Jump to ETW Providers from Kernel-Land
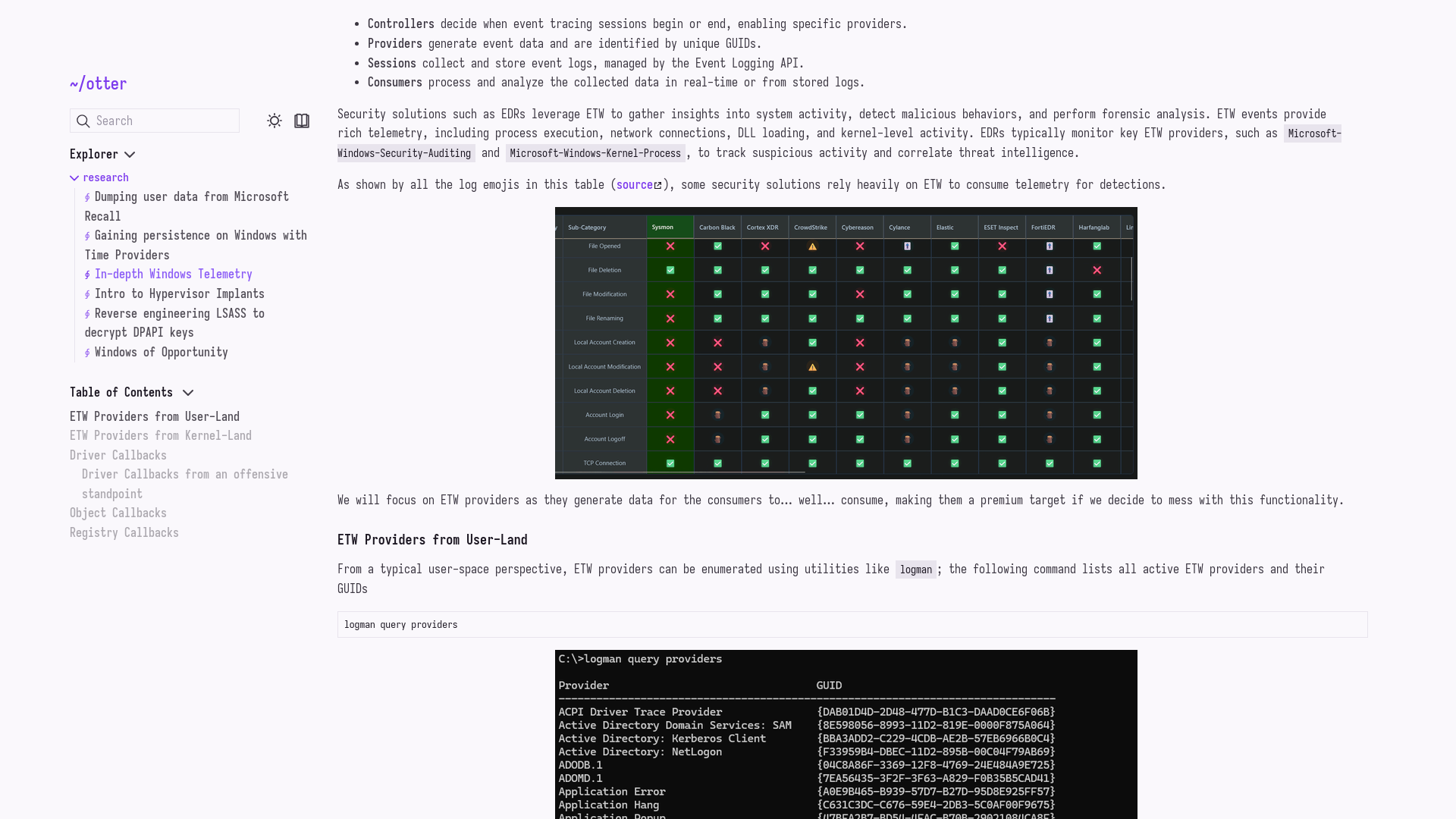 tap(161, 436)
